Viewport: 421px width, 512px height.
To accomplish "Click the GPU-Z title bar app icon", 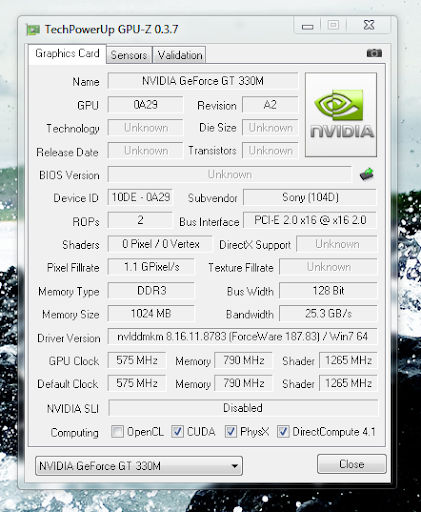I will tap(33, 30).
